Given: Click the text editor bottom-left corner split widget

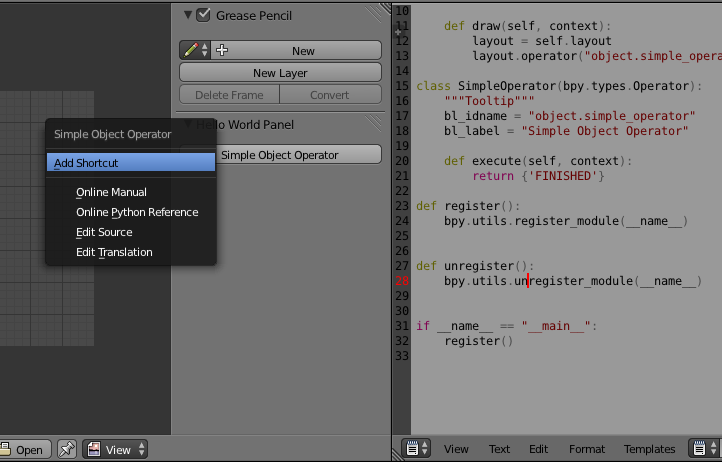Looking at the screenshot, I should 397,455.
